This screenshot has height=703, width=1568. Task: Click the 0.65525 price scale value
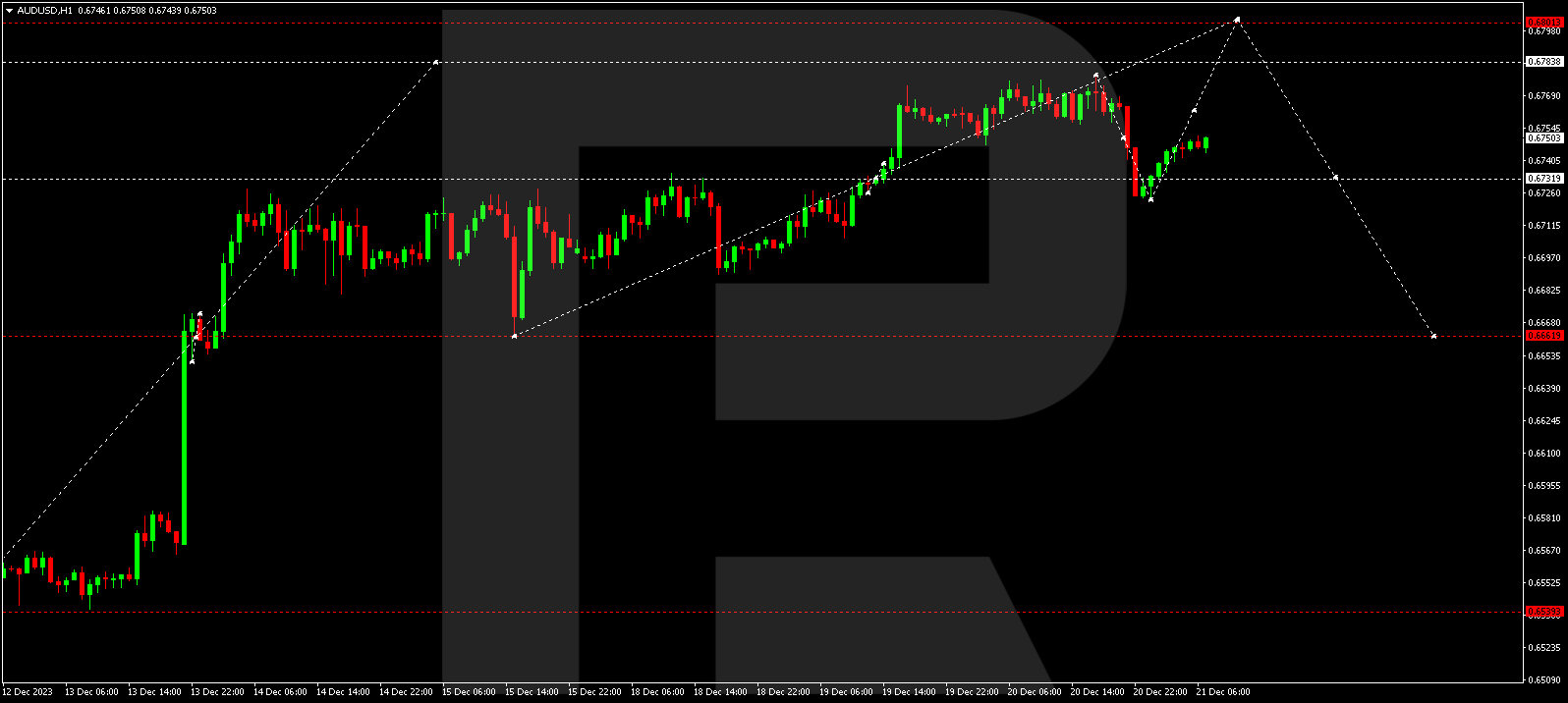pyautogui.click(x=1544, y=583)
